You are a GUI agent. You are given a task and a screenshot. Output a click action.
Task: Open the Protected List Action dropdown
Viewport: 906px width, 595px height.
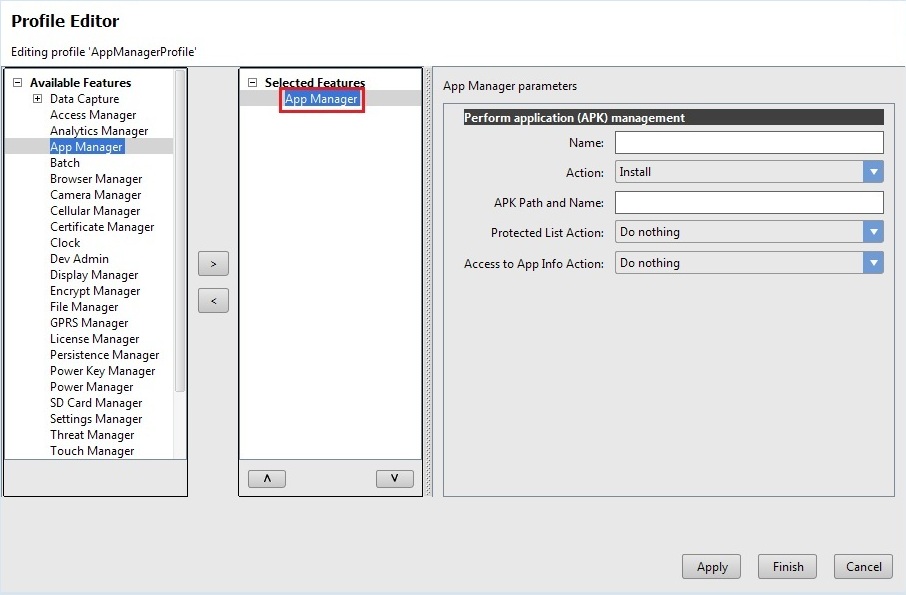[x=874, y=232]
